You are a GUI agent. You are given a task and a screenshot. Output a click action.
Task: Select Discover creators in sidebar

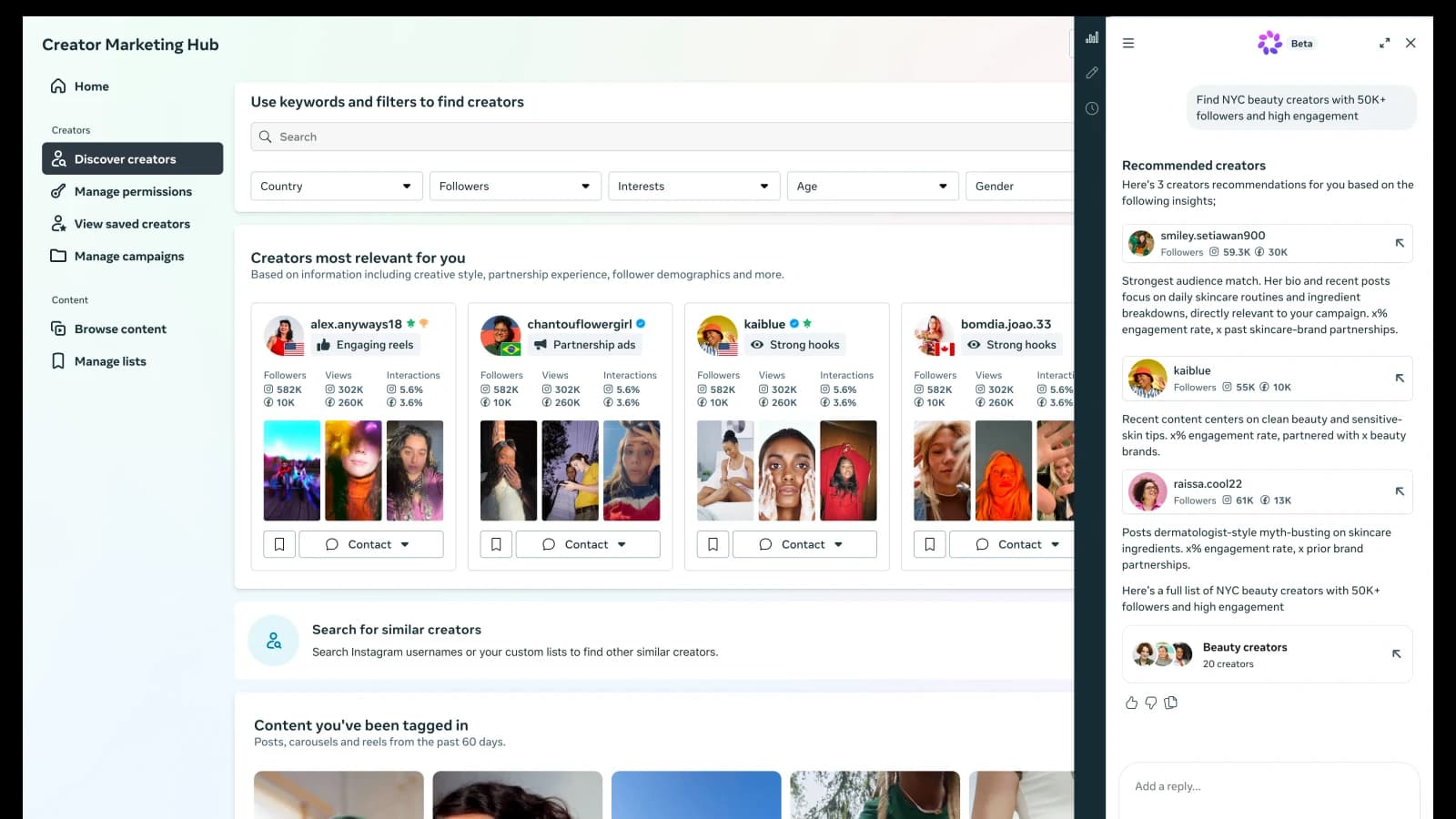tap(132, 158)
